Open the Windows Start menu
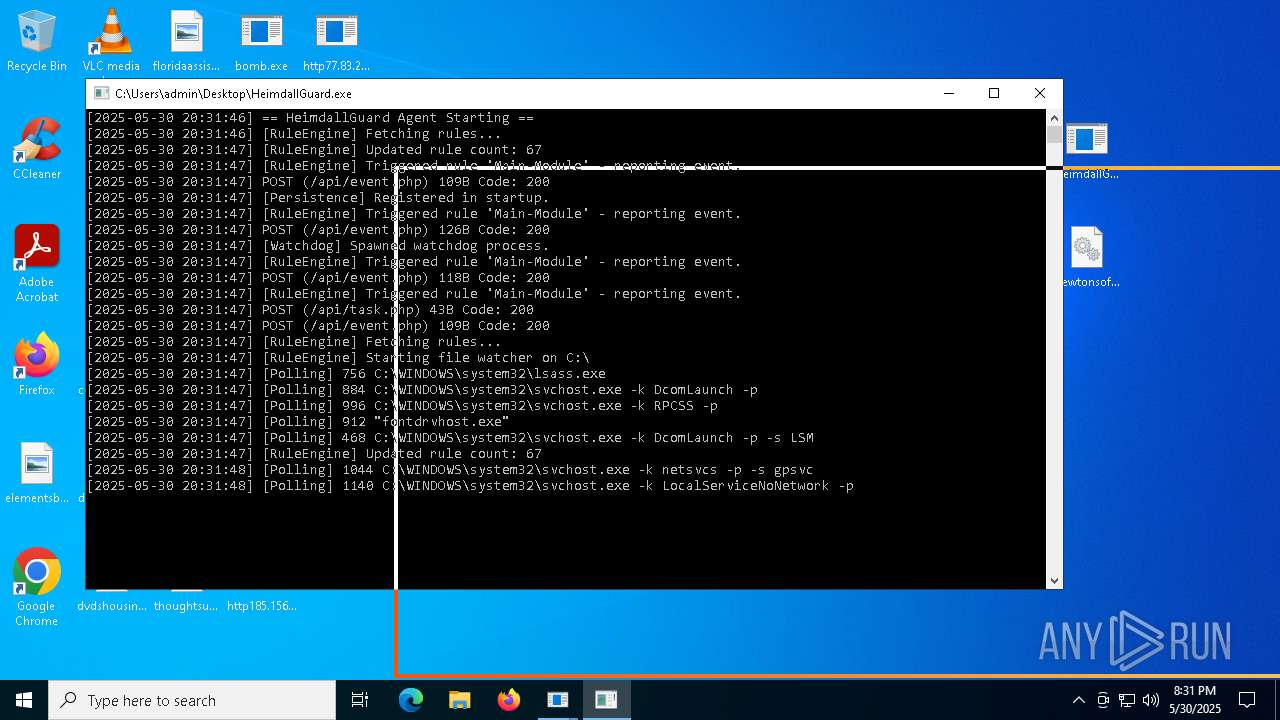This screenshot has height=720, width=1280. [x=24, y=700]
